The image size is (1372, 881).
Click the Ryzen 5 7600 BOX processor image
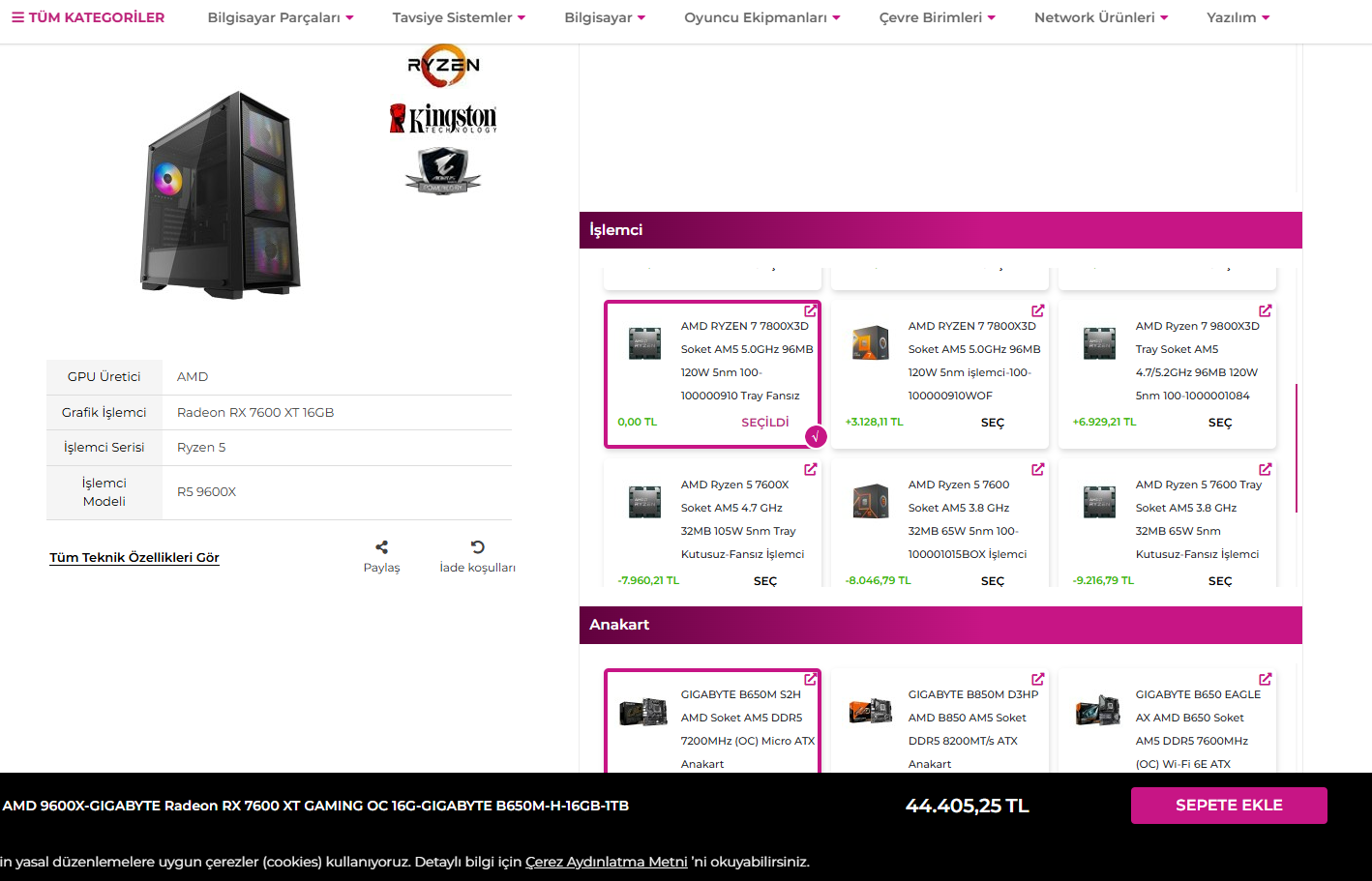pos(871,502)
